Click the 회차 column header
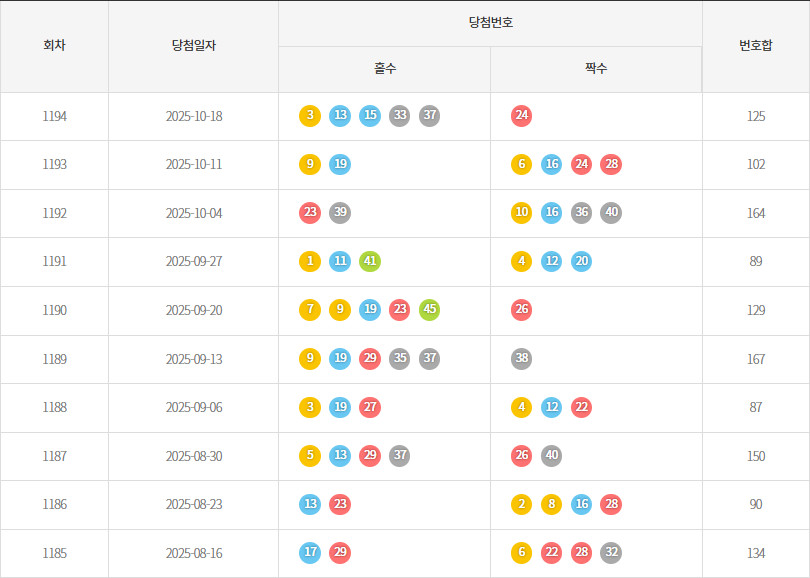The image size is (810, 578). pyautogui.click(x=55, y=46)
